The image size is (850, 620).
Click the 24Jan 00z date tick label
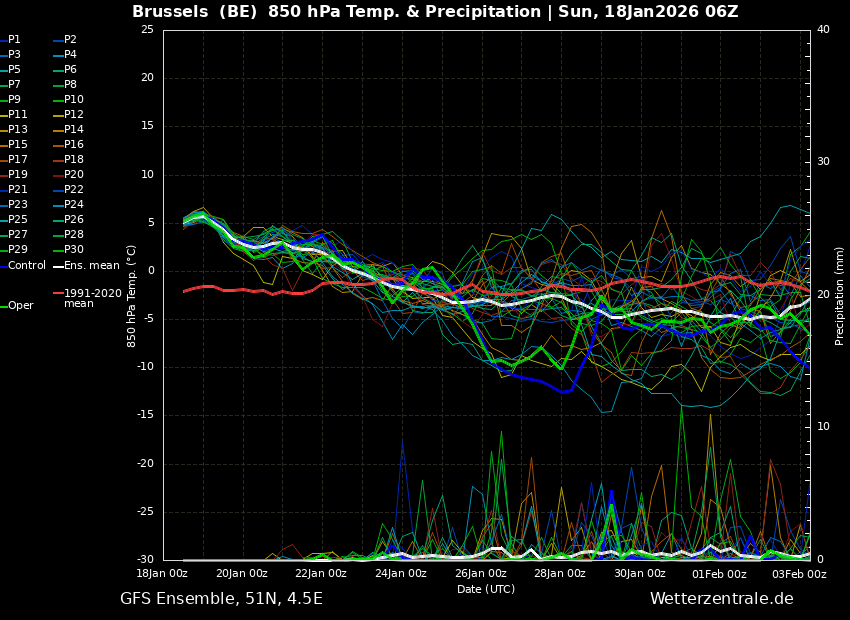[401, 574]
